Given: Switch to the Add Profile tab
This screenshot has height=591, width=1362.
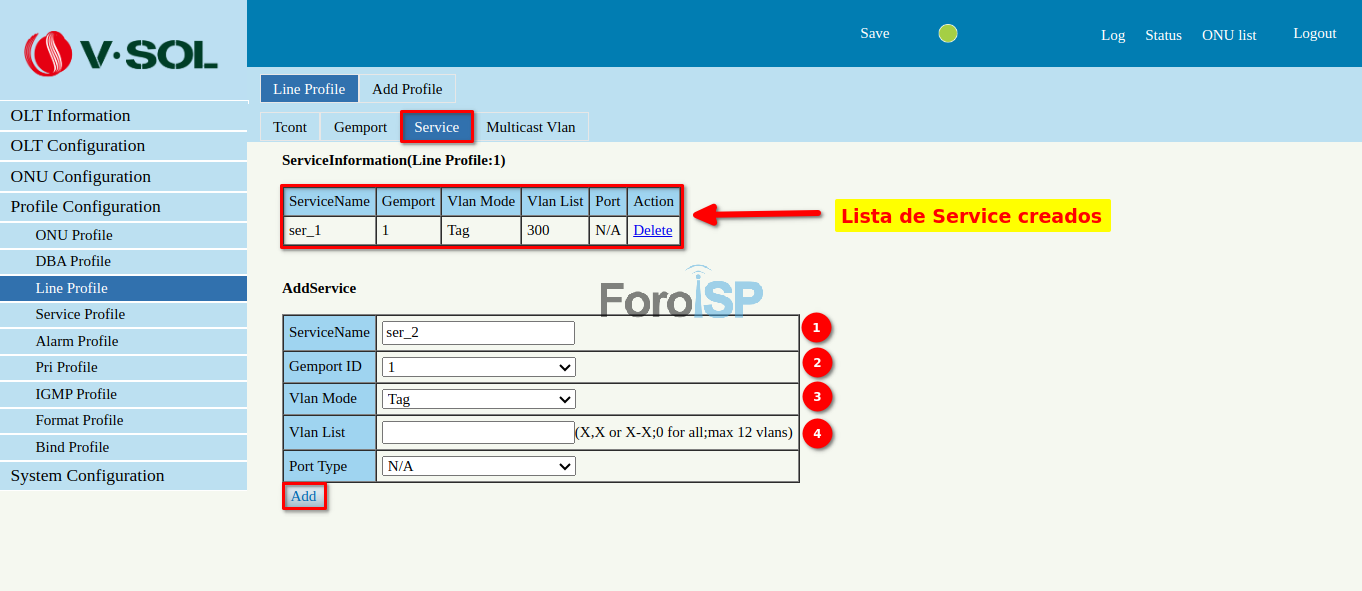Looking at the screenshot, I should point(407,89).
